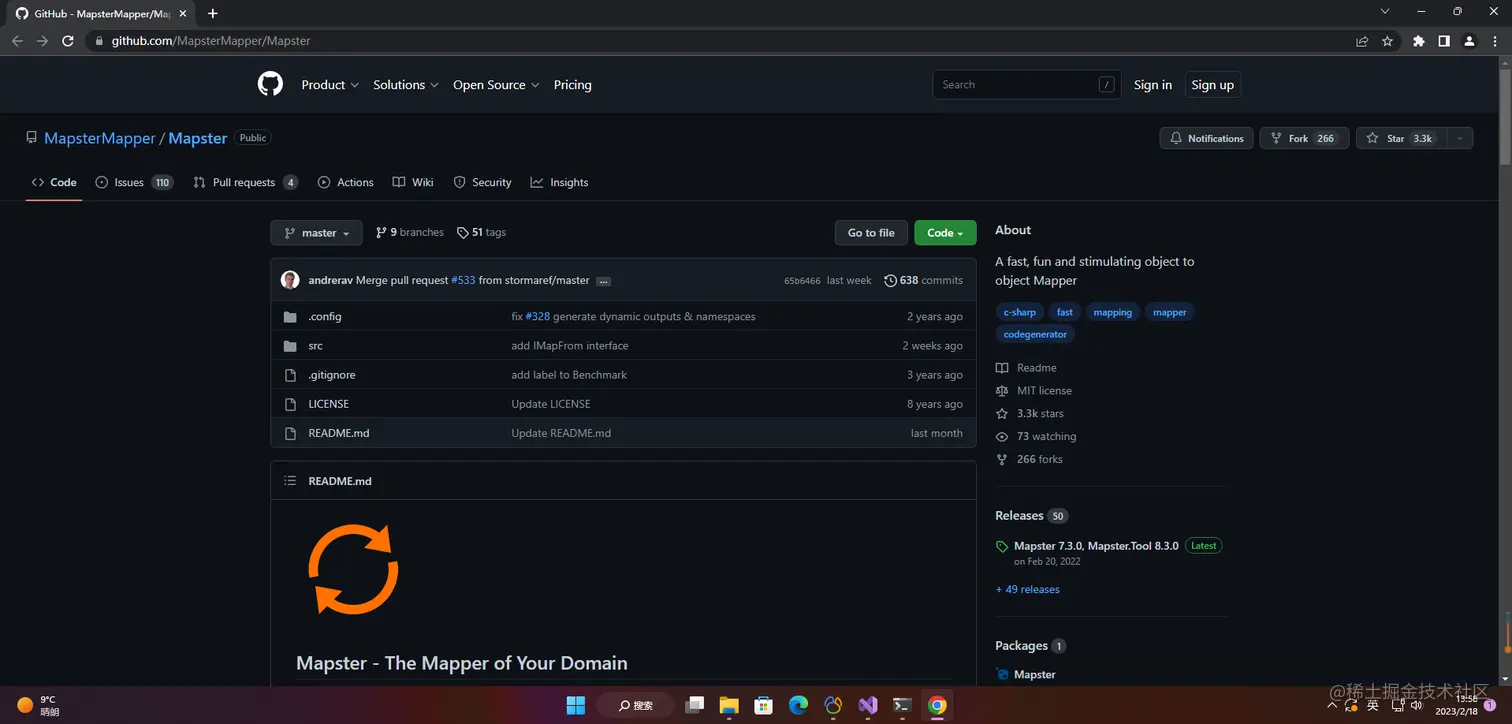Viewport: 1512px width, 724px height.
Task: Click andrerav's avatar in commit row
Action: click(x=290, y=280)
